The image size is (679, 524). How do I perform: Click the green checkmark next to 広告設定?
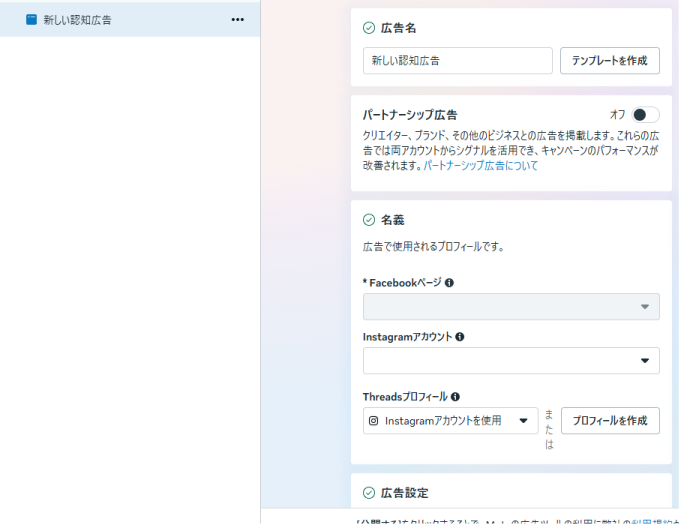[x=369, y=492]
